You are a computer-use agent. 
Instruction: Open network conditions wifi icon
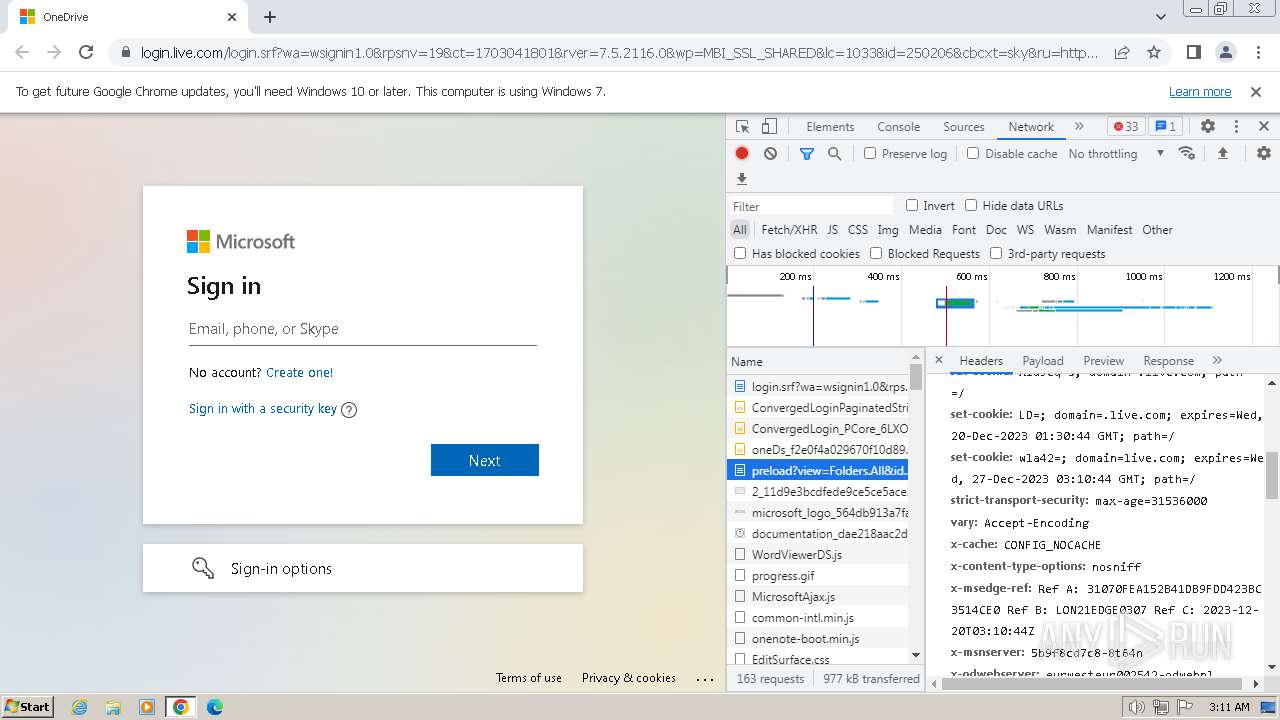click(1187, 153)
